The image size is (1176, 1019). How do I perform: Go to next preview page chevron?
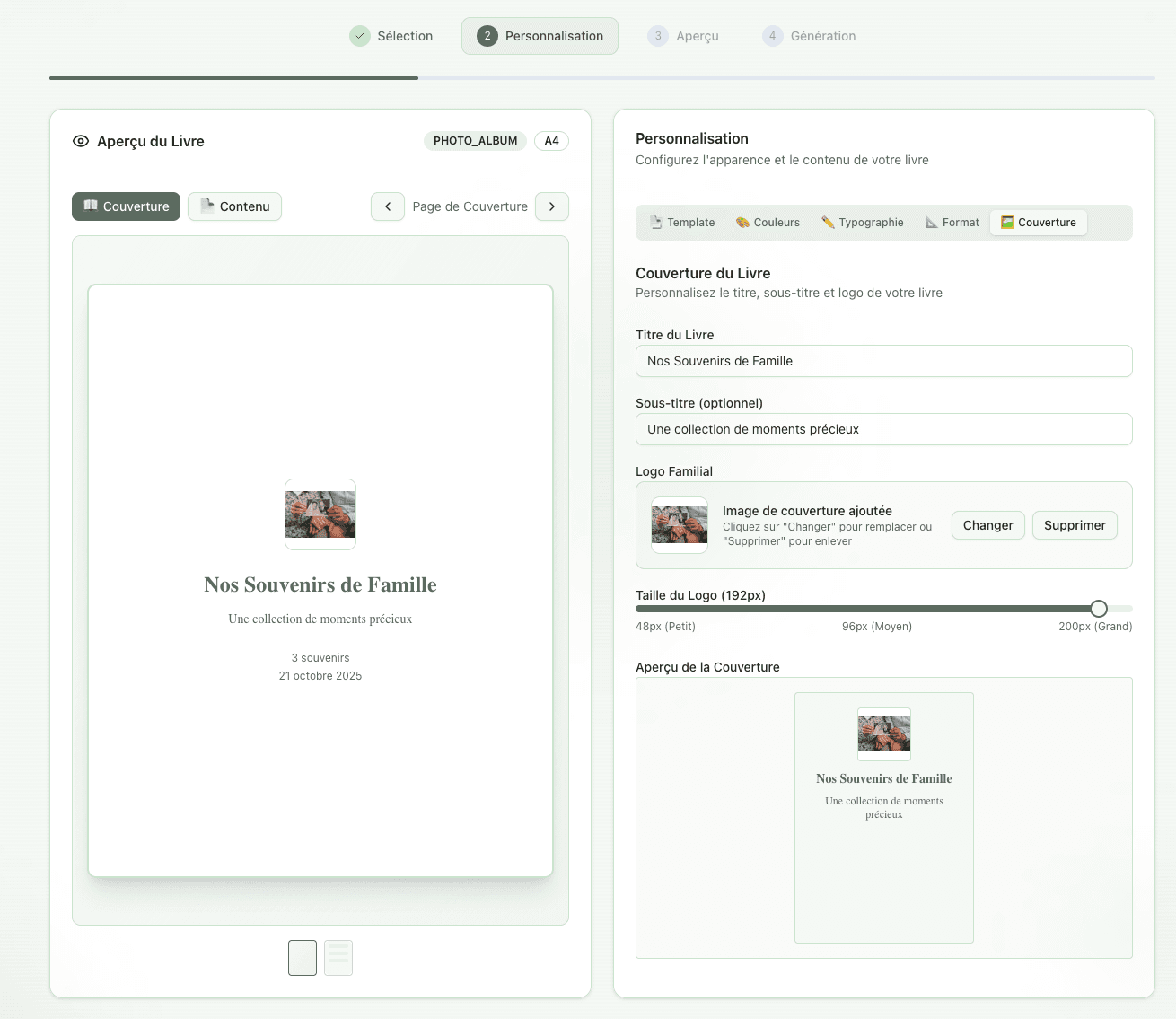[552, 206]
